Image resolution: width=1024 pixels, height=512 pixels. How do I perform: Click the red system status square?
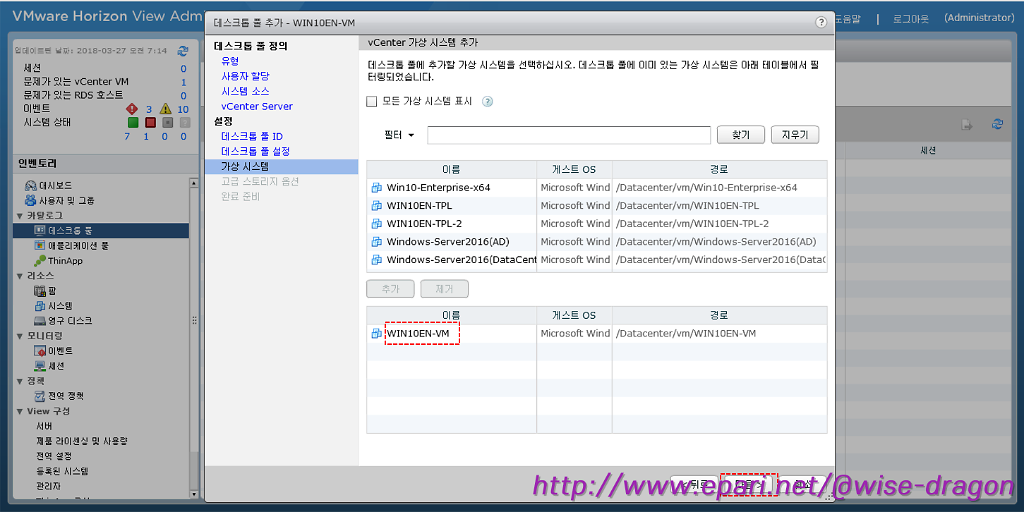150,122
